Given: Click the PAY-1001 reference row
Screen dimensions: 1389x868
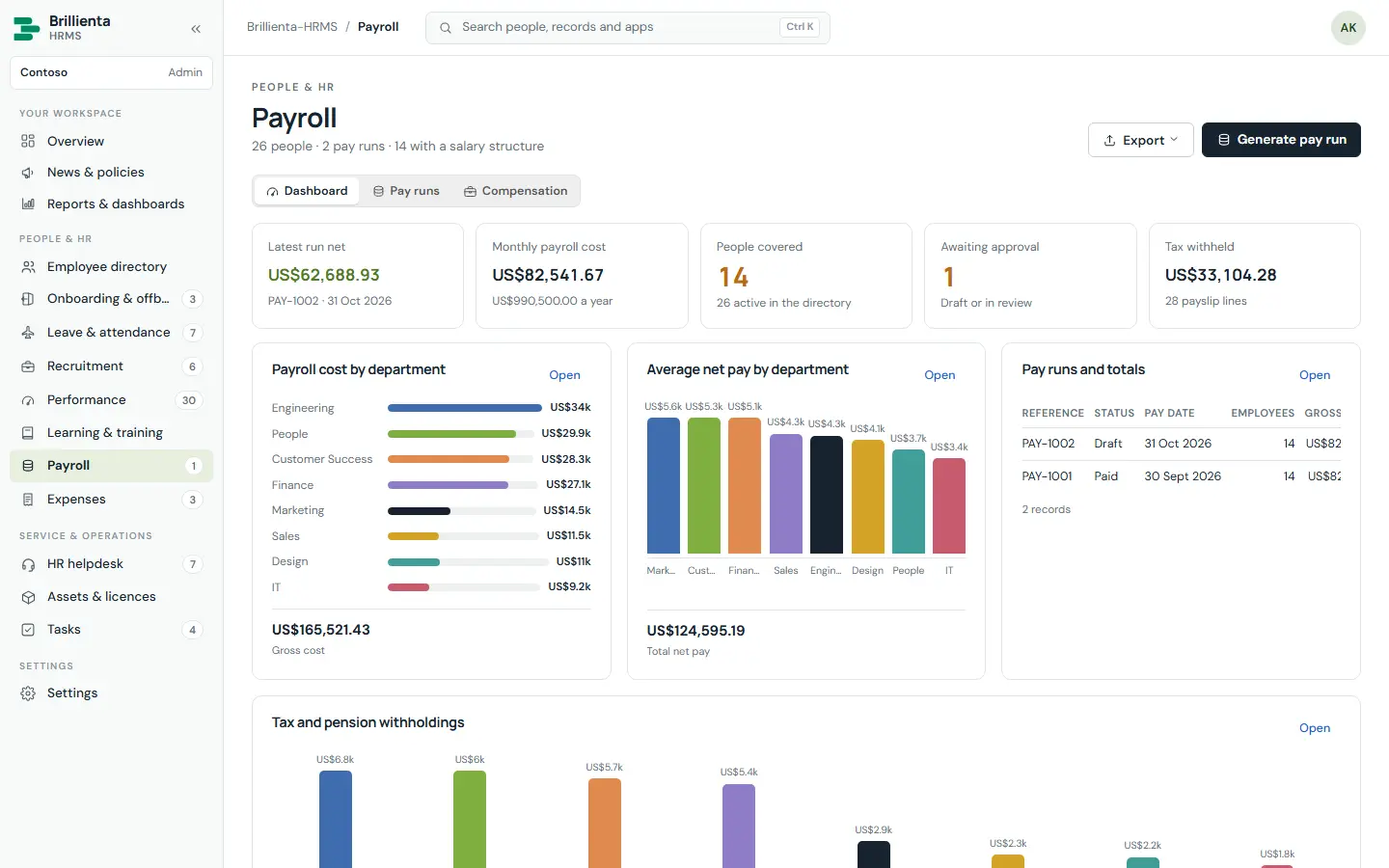Looking at the screenshot, I should pos(1182,476).
